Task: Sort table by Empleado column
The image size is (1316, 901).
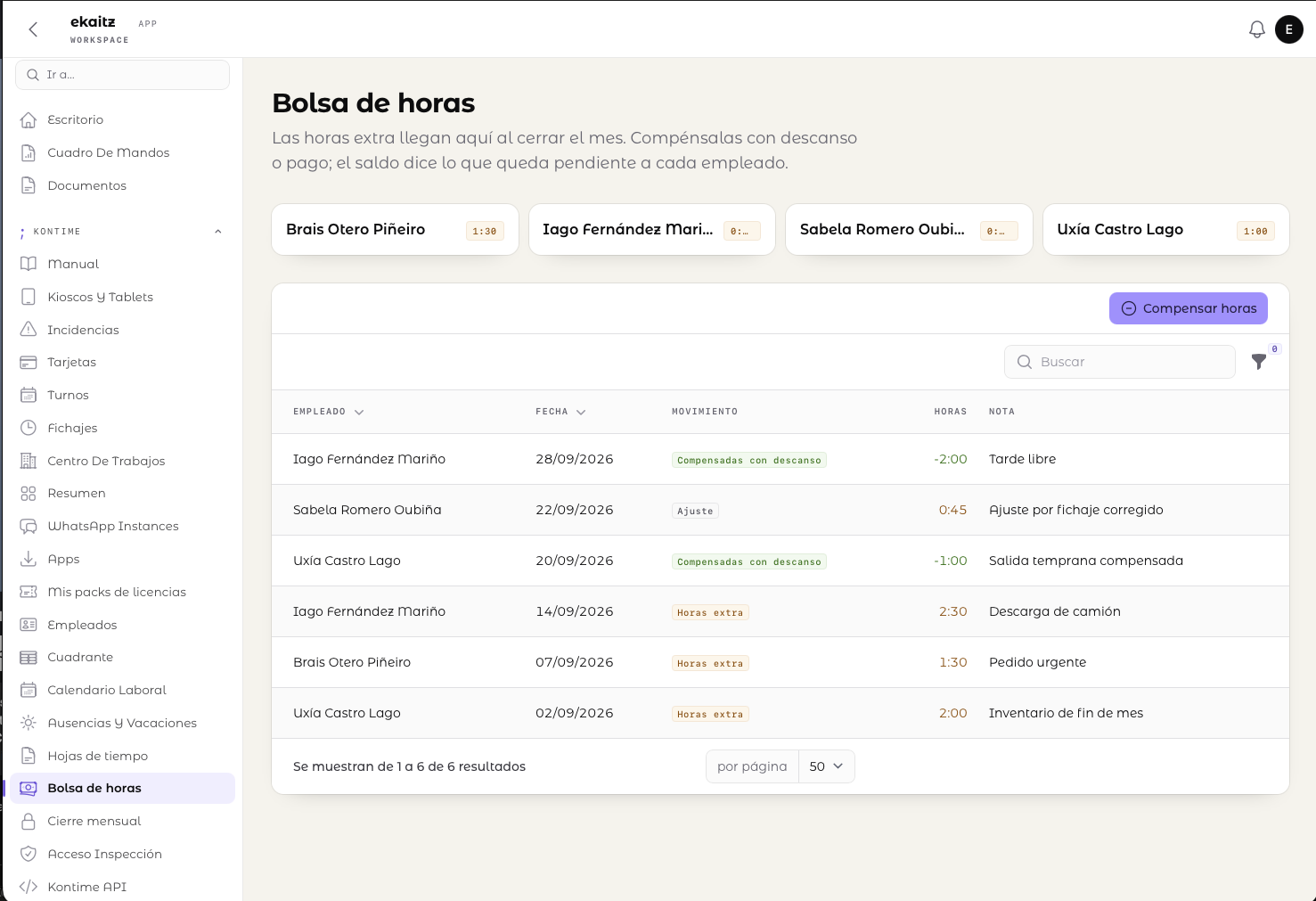Action: (x=328, y=412)
